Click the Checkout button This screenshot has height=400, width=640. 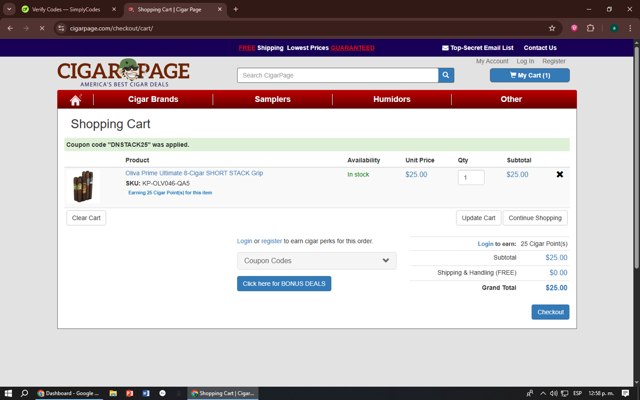[x=550, y=312]
